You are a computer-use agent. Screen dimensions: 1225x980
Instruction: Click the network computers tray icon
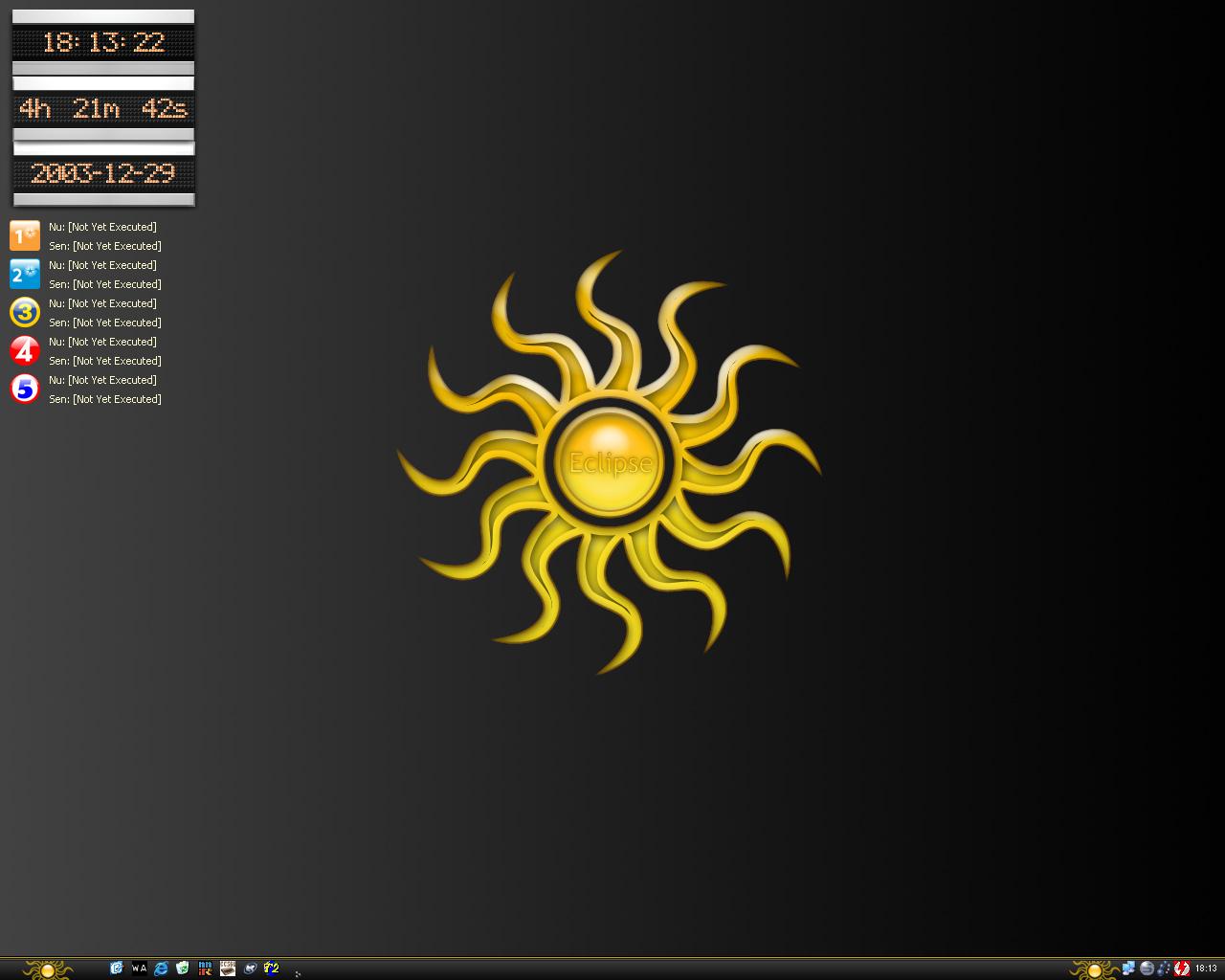coord(1129,969)
